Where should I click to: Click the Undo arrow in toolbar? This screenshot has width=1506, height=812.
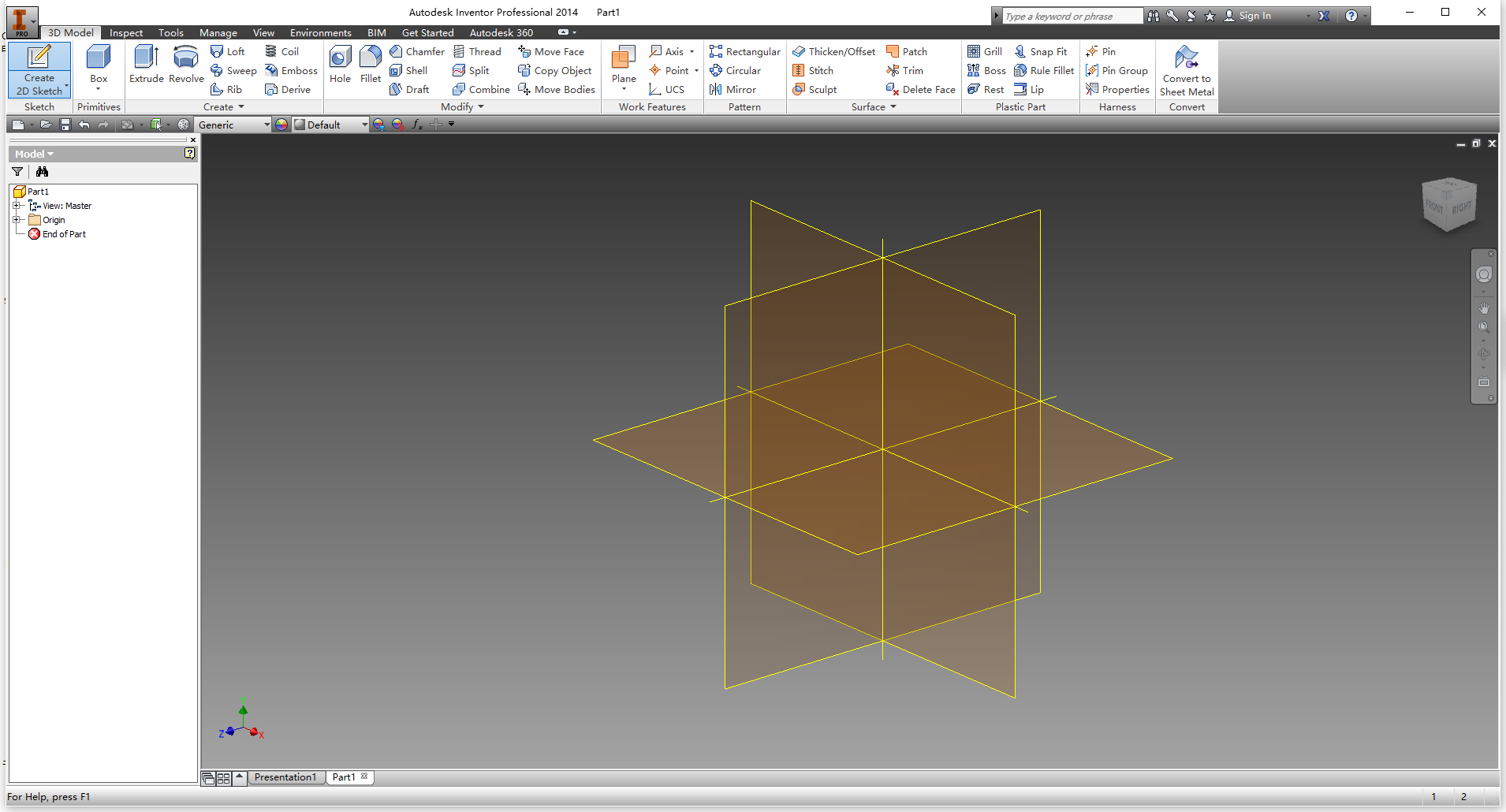pyautogui.click(x=84, y=125)
